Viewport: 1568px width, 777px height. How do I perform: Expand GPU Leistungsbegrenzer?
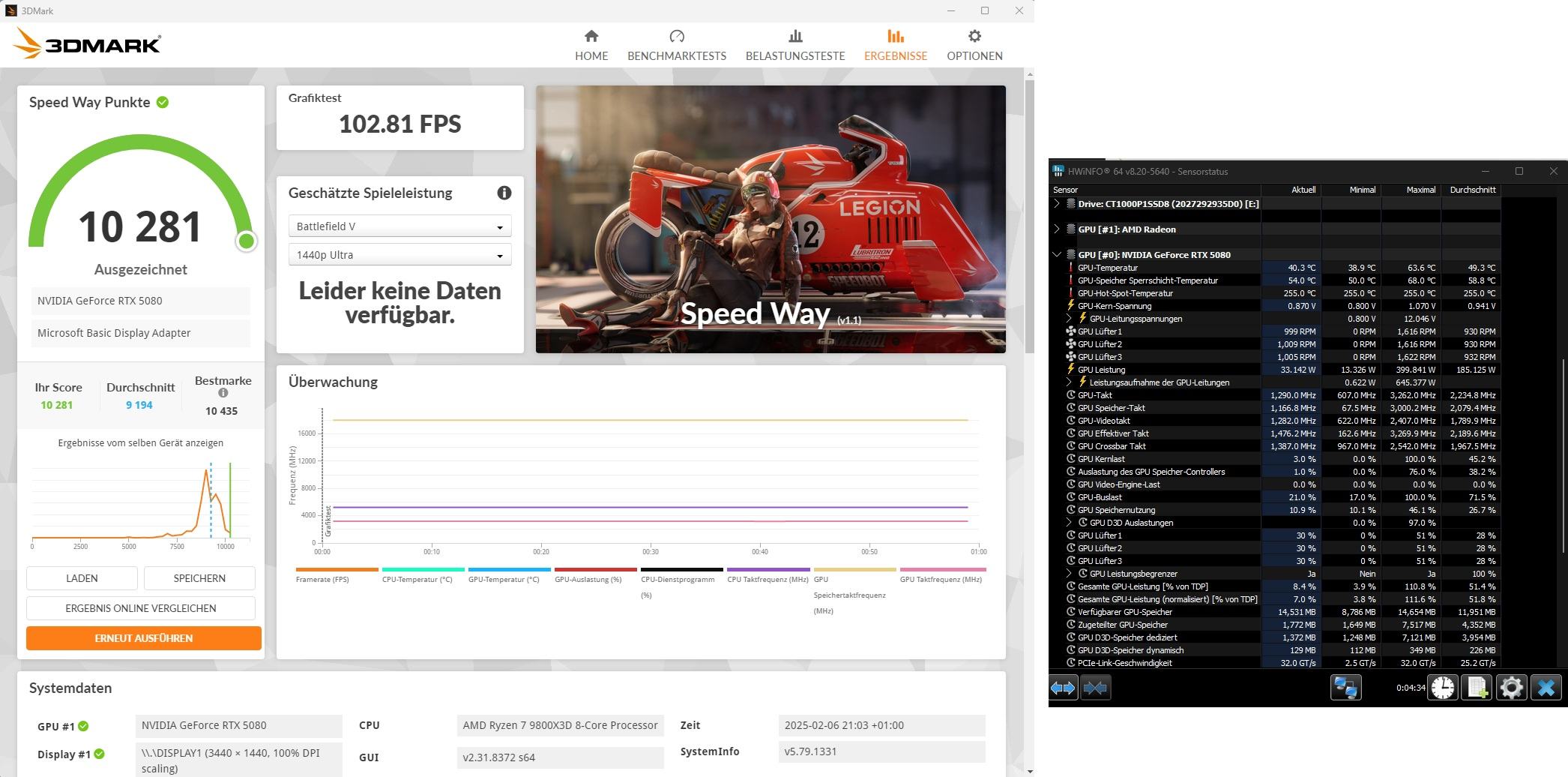(1069, 574)
